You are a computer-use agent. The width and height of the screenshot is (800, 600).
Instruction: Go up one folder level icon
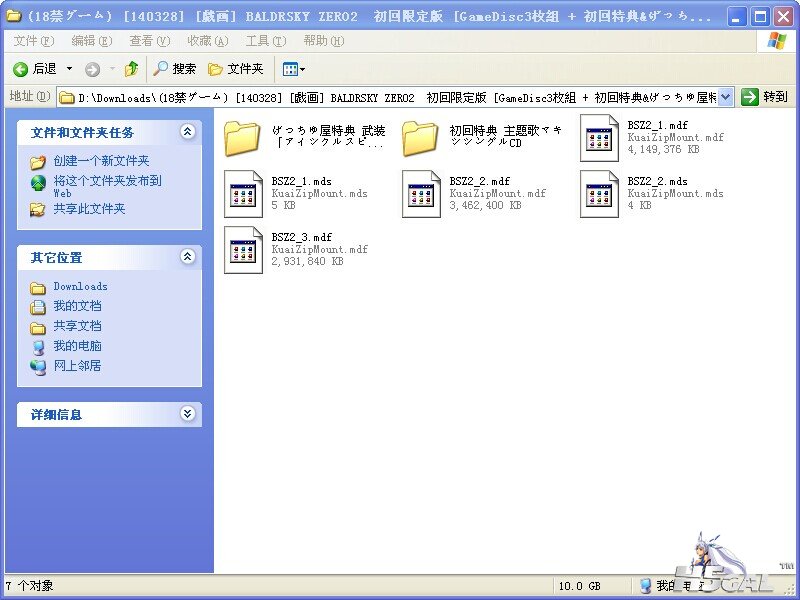(x=132, y=68)
